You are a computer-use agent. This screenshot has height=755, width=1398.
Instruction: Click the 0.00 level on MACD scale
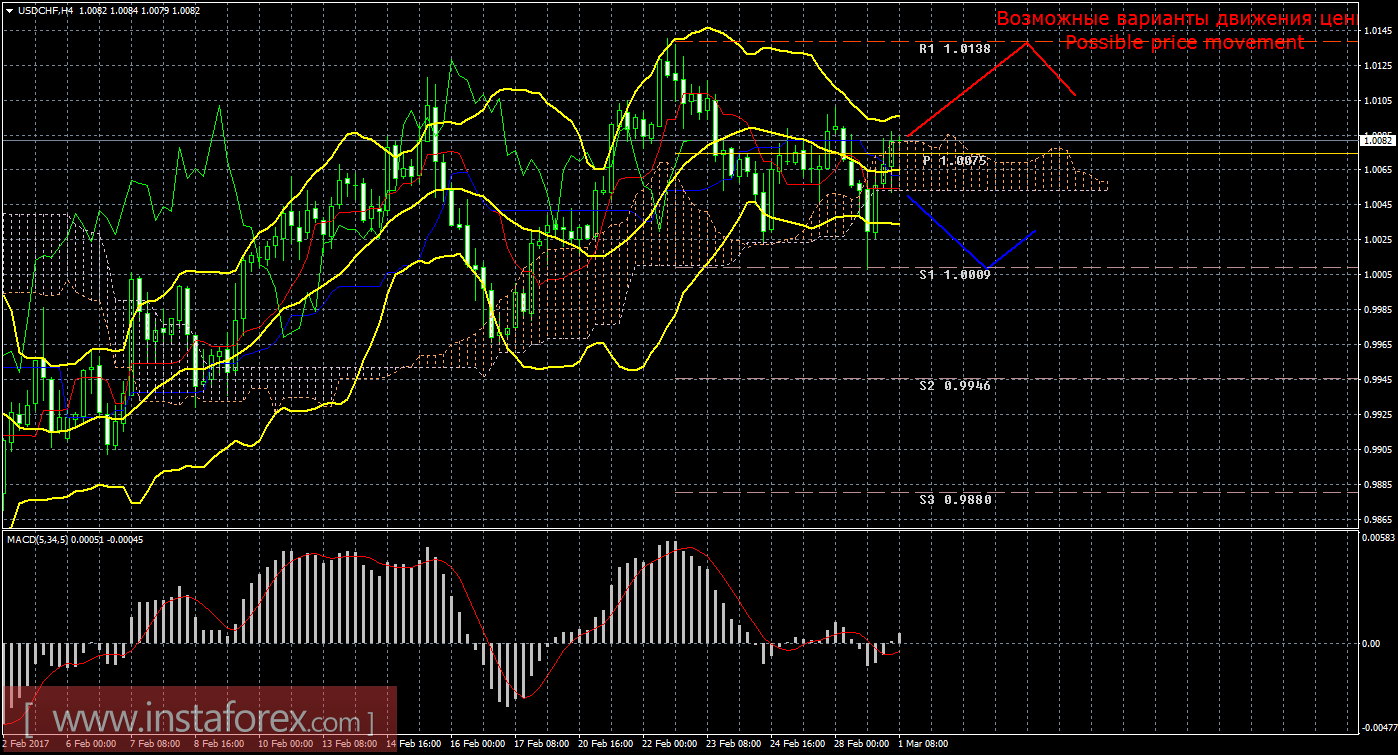[1371, 643]
